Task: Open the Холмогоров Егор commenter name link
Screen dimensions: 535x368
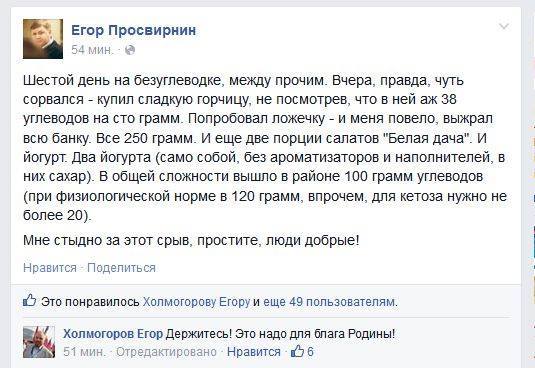Action: [113, 334]
